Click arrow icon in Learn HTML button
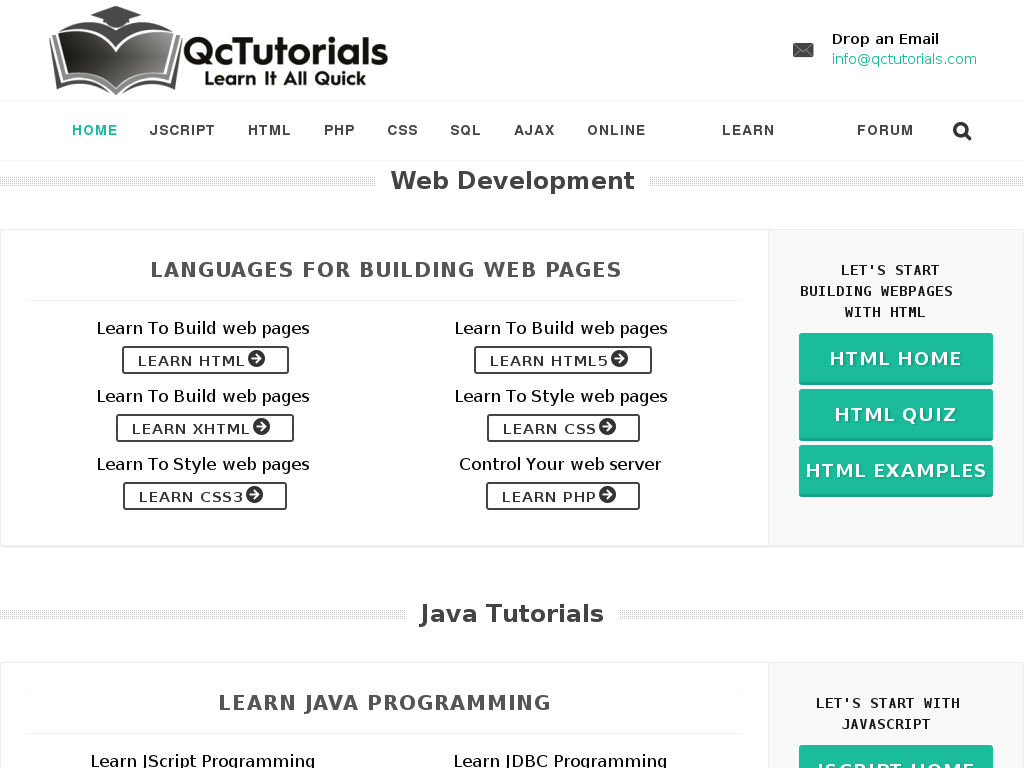 [257, 359]
